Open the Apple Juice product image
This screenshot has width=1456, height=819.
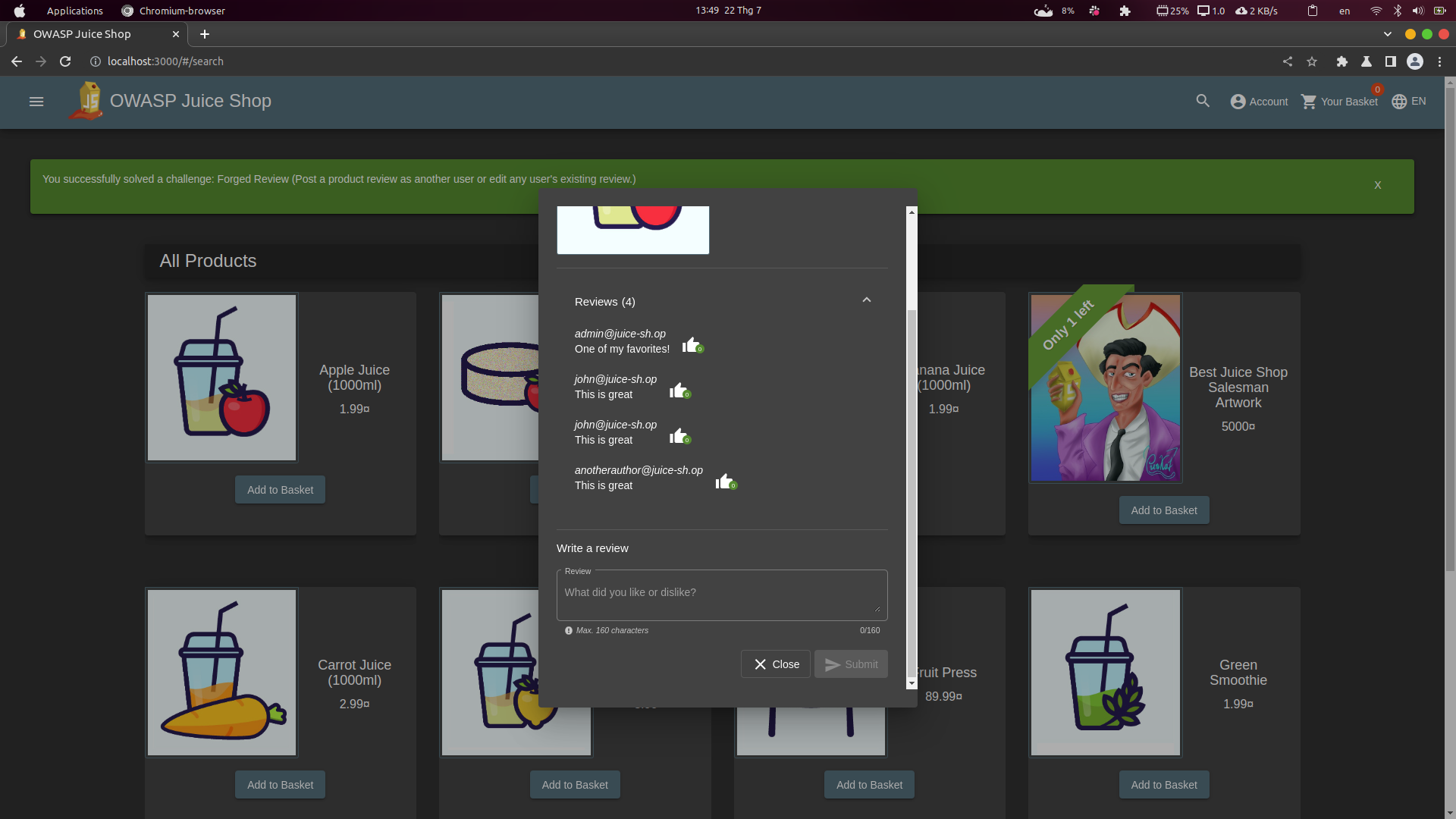pos(221,378)
